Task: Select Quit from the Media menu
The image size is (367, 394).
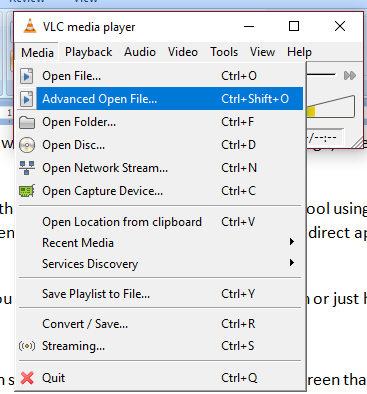Action: coord(161,378)
